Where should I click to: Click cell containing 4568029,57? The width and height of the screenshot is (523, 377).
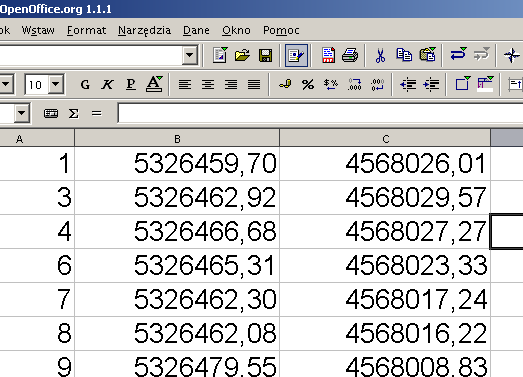pos(385,198)
